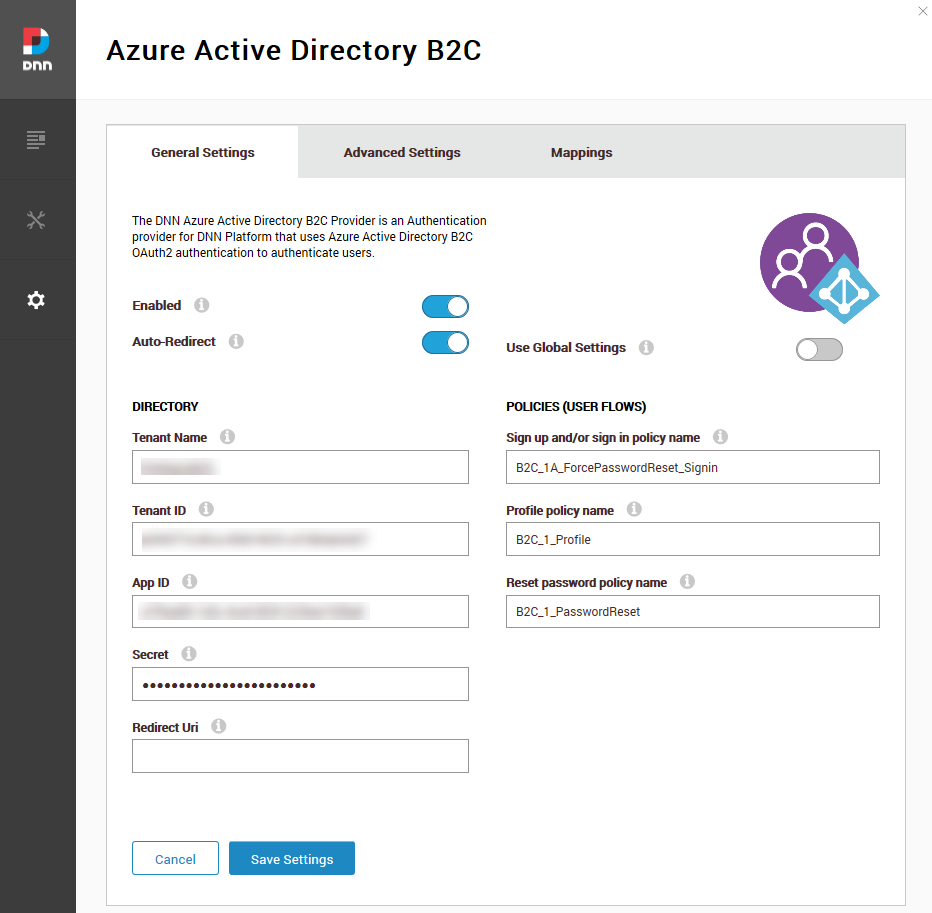Click info icon next to Auto-Redirect

coord(236,341)
